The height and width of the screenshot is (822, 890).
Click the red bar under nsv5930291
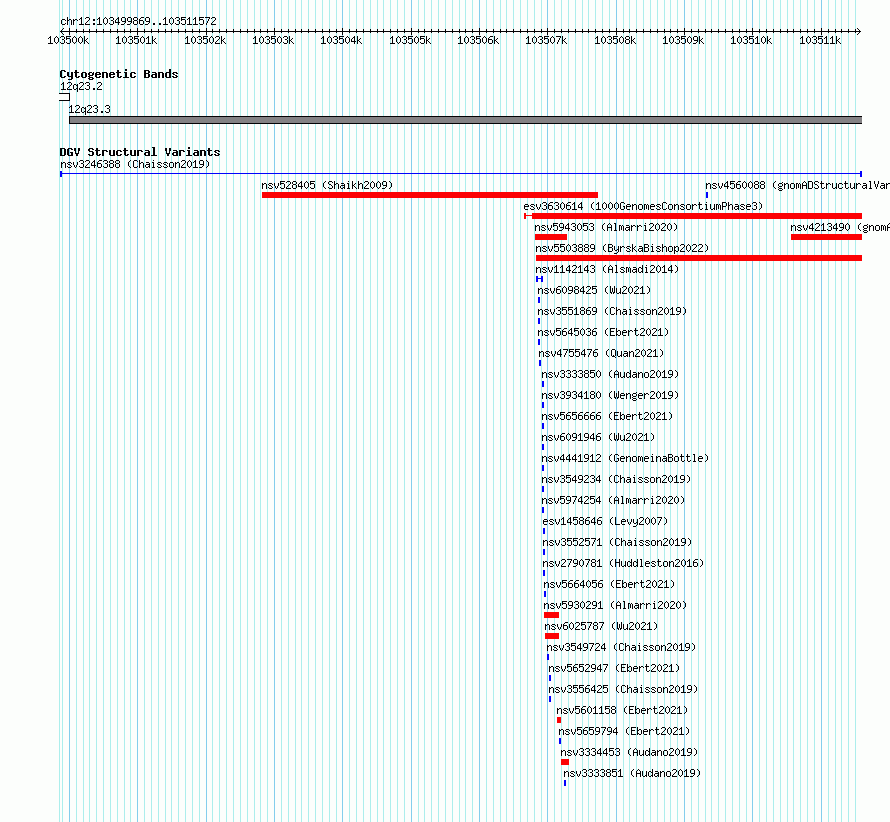click(551, 615)
